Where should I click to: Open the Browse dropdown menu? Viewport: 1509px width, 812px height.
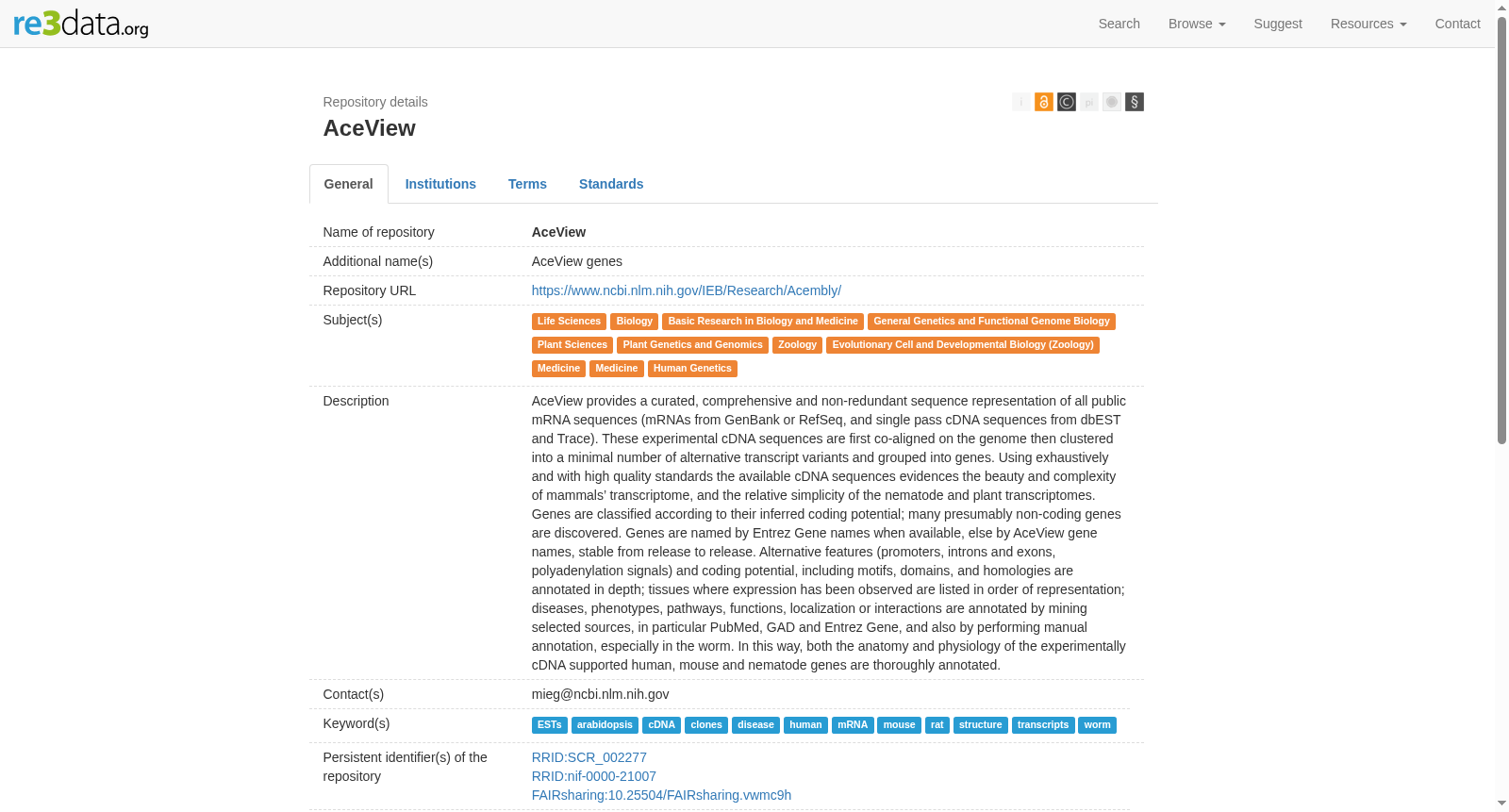click(1197, 24)
